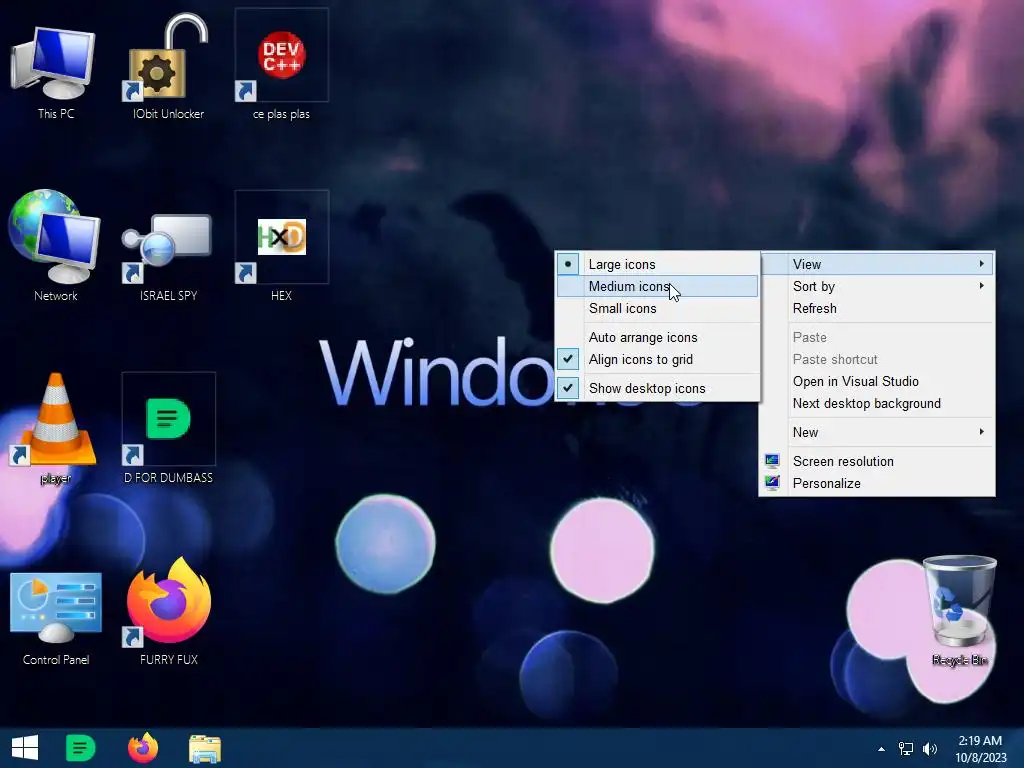Open Personalize from the context menu
The height and width of the screenshot is (768, 1024).
[877, 483]
